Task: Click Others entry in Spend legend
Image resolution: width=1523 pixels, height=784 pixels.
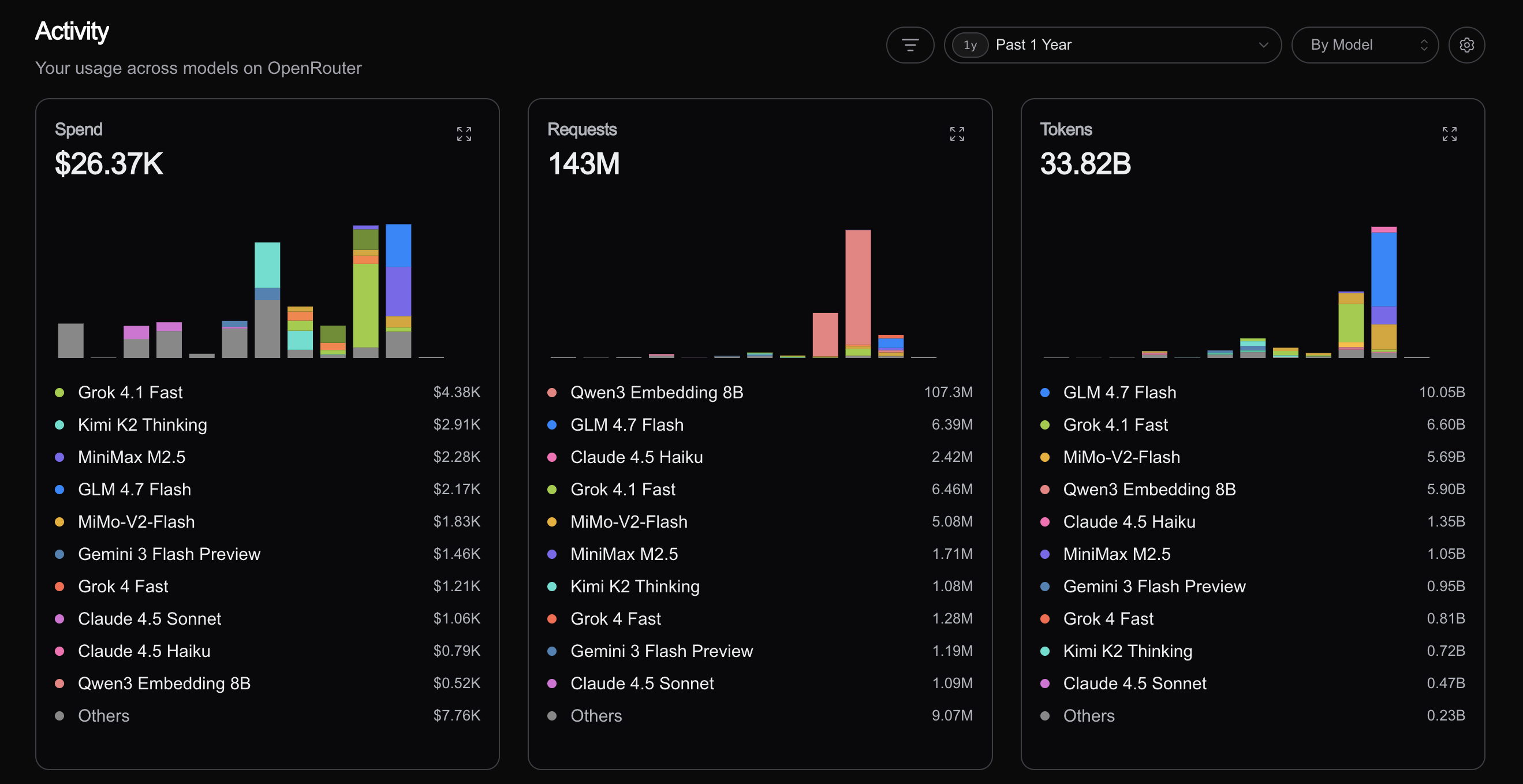Action: click(x=267, y=716)
